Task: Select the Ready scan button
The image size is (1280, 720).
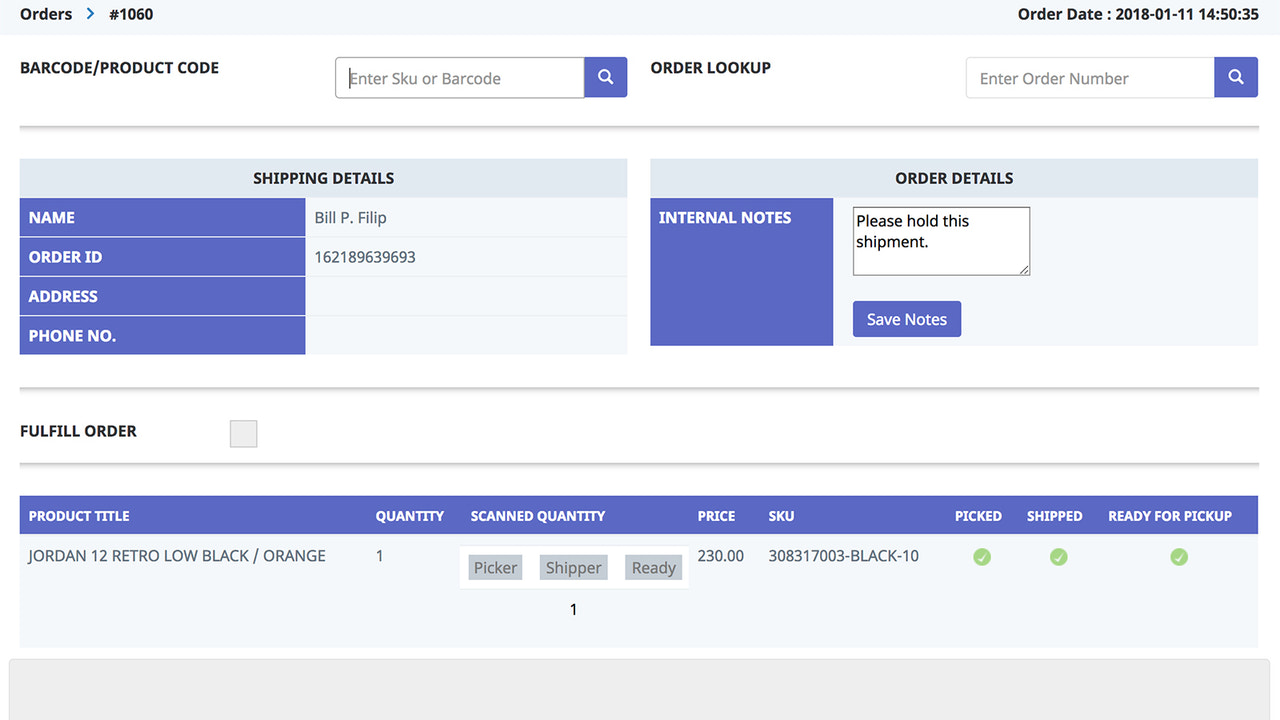Action: [x=652, y=567]
